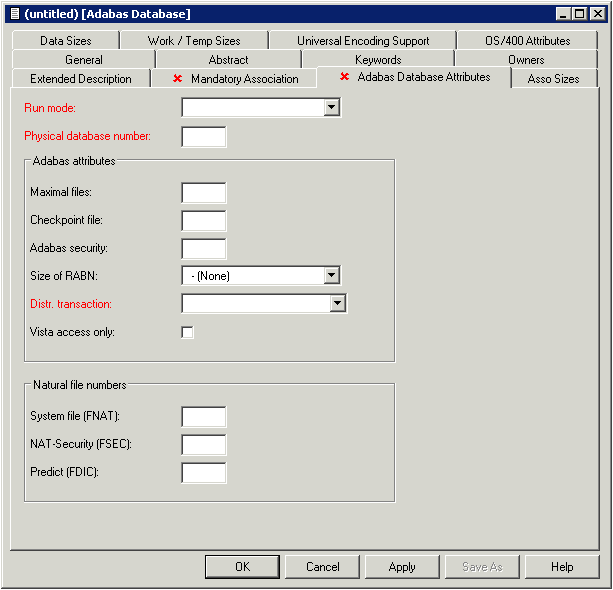Switch to the Keywords tab
Screen dimensions: 613x590
pos(378,60)
